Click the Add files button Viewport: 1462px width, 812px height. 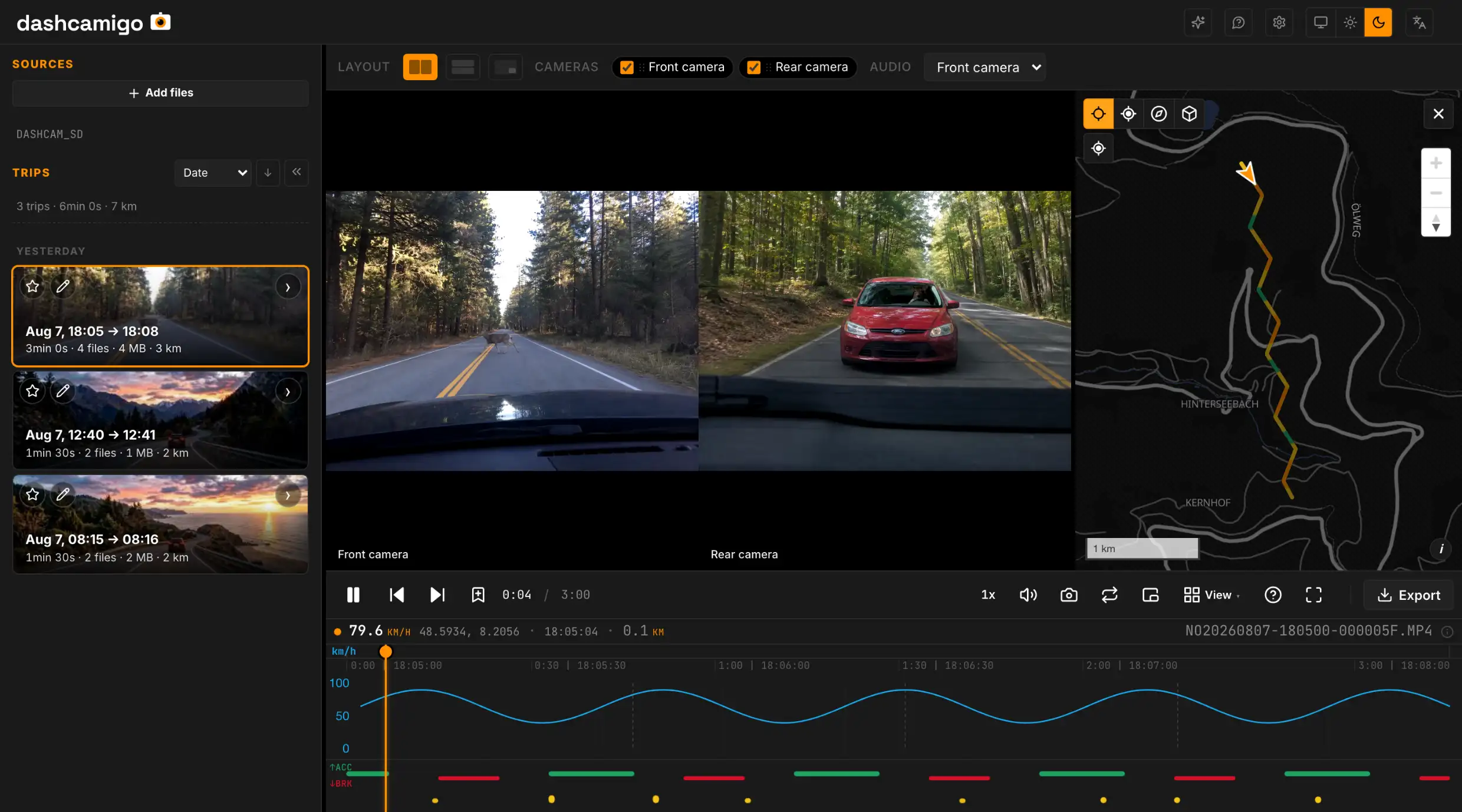(160, 93)
